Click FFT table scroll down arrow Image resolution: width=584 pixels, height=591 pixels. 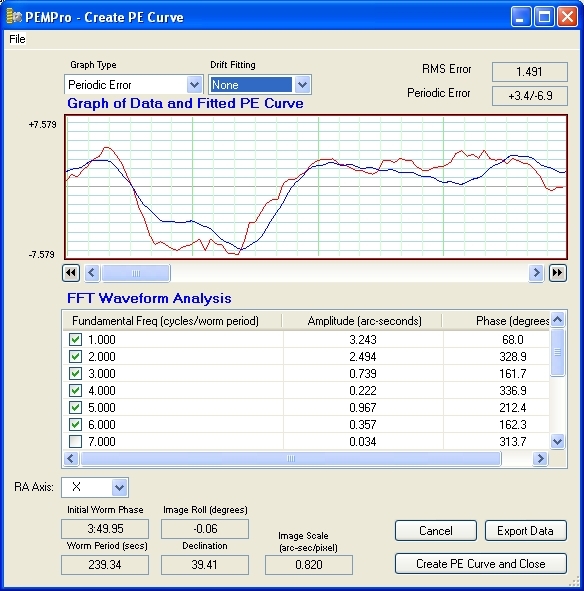557,441
